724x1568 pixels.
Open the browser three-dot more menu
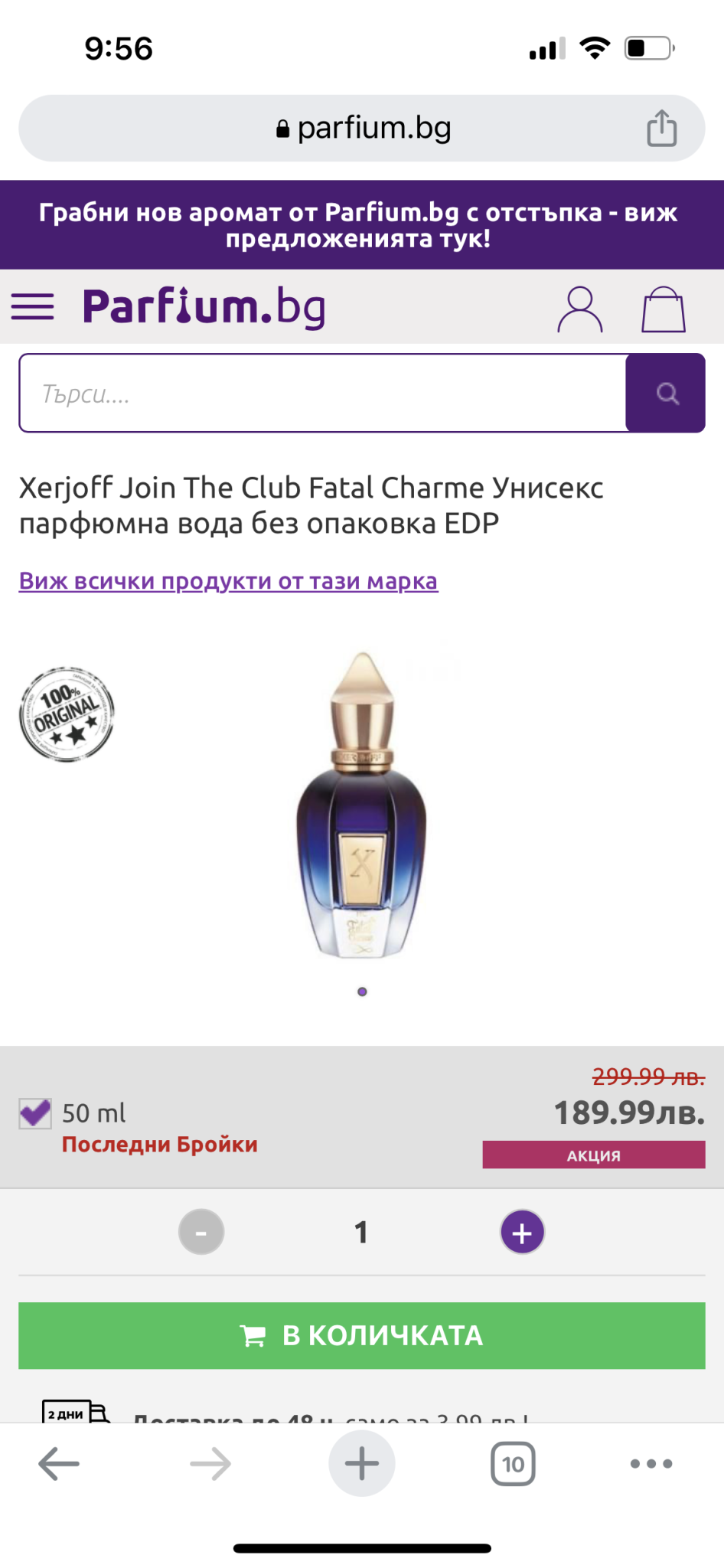[x=651, y=1463]
